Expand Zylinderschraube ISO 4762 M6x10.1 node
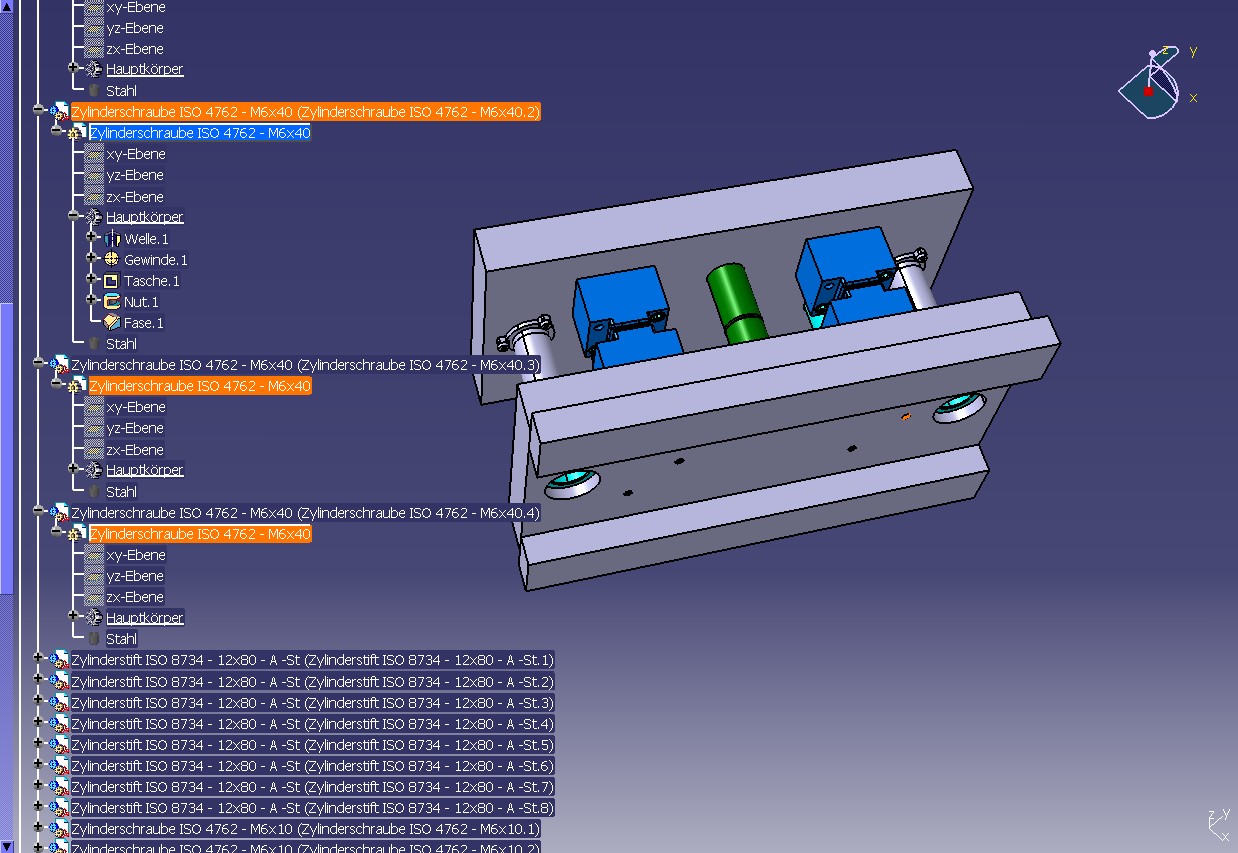The image size is (1238, 853). (38, 827)
